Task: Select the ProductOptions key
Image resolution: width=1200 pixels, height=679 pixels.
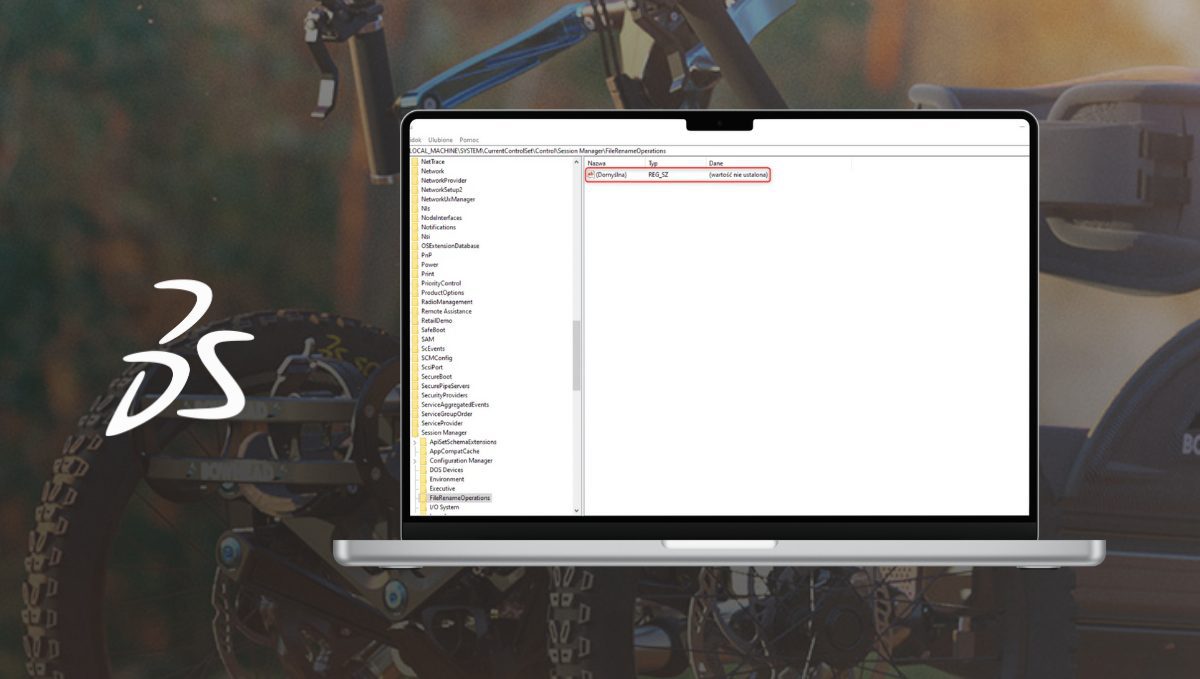Action: 443,292
